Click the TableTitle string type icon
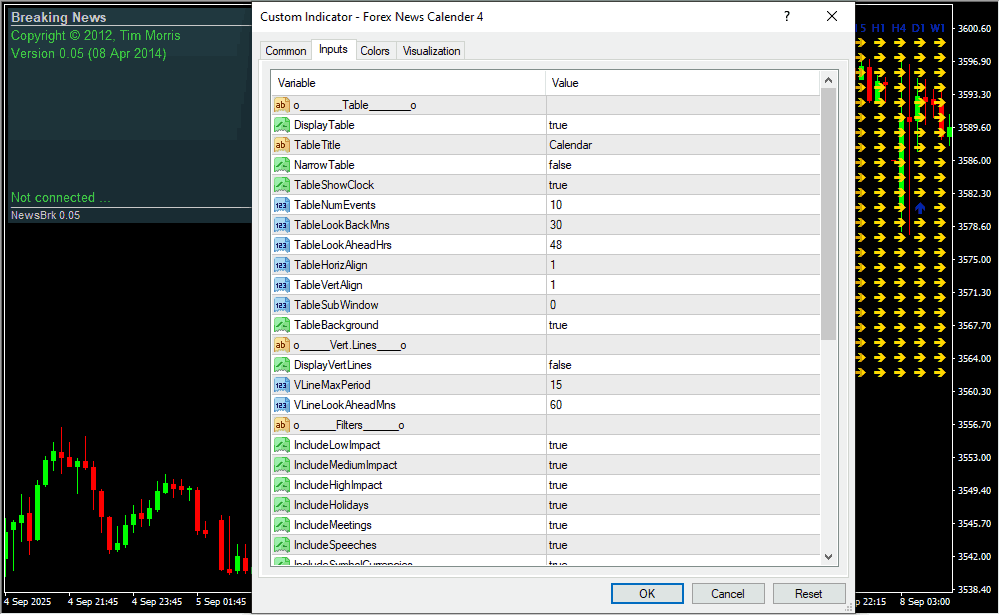1000x615 pixels. [281, 145]
